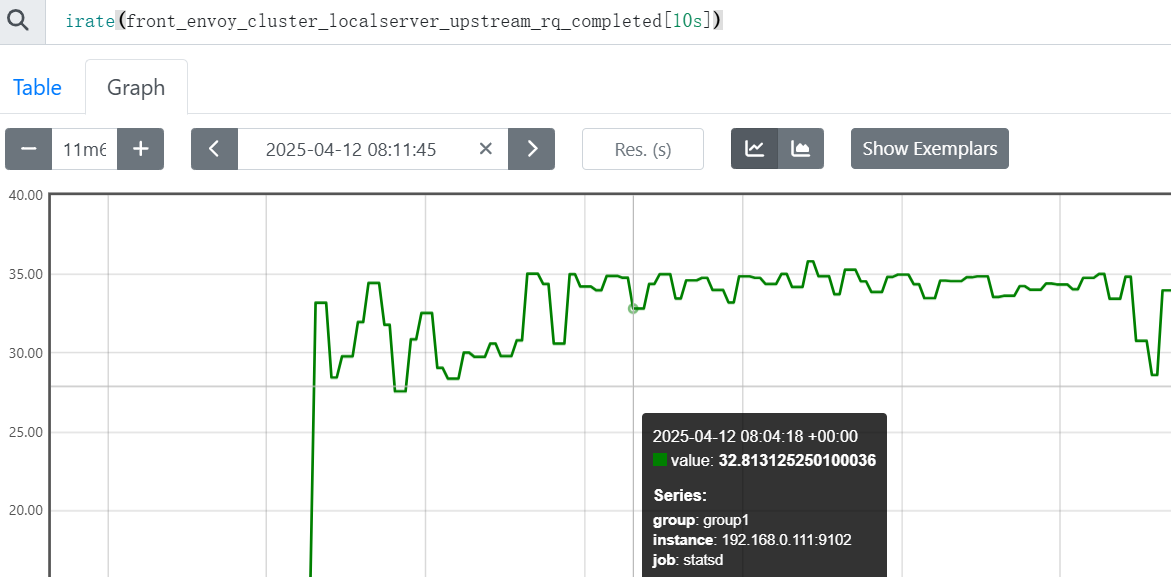Click the highlighted data point on the green line
This screenshot has height=577, width=1171.
pos(633,308)
